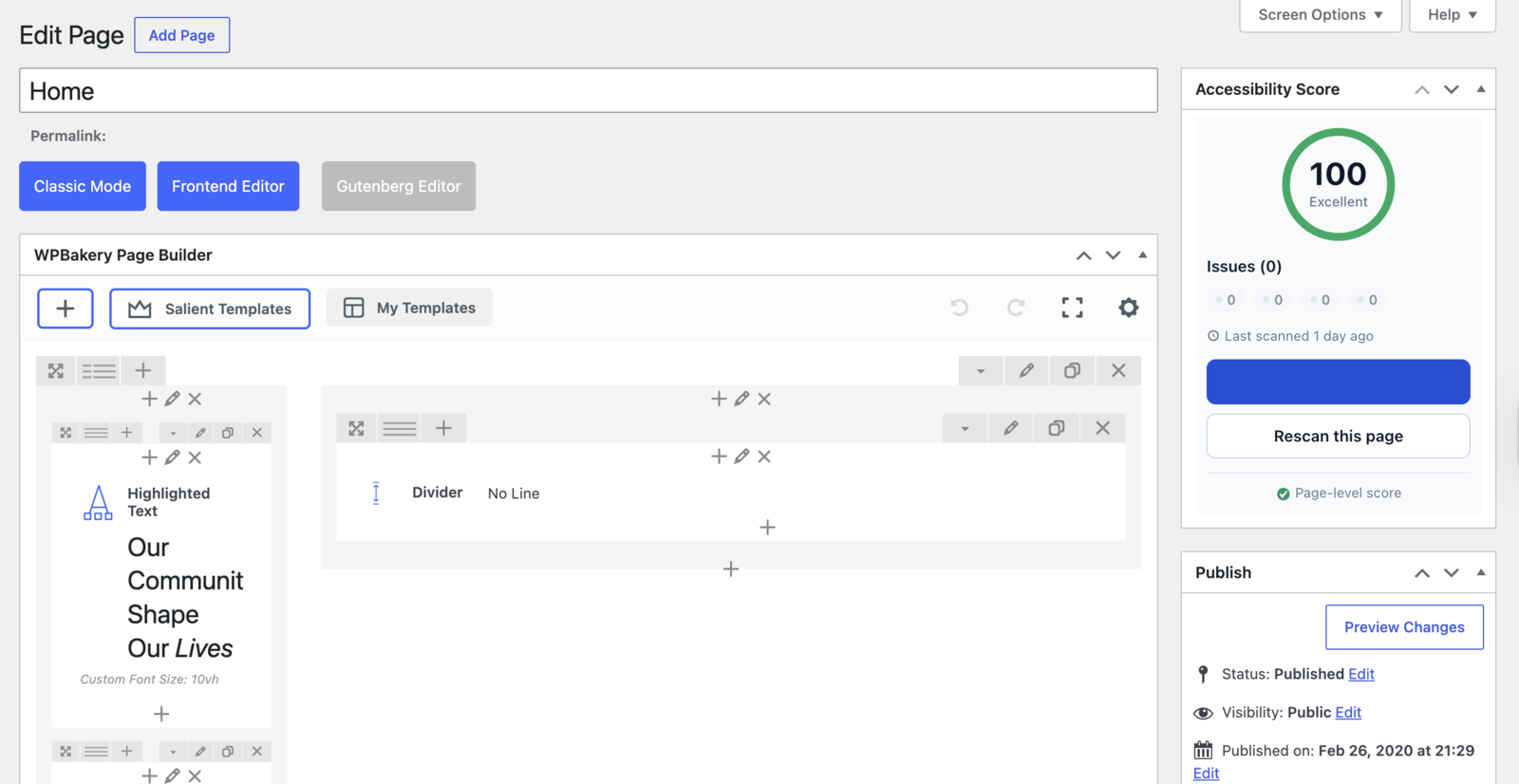The height and width of the screenshot is (784, 1519).
Task: Edit the Published on date
Action: 1206,774
